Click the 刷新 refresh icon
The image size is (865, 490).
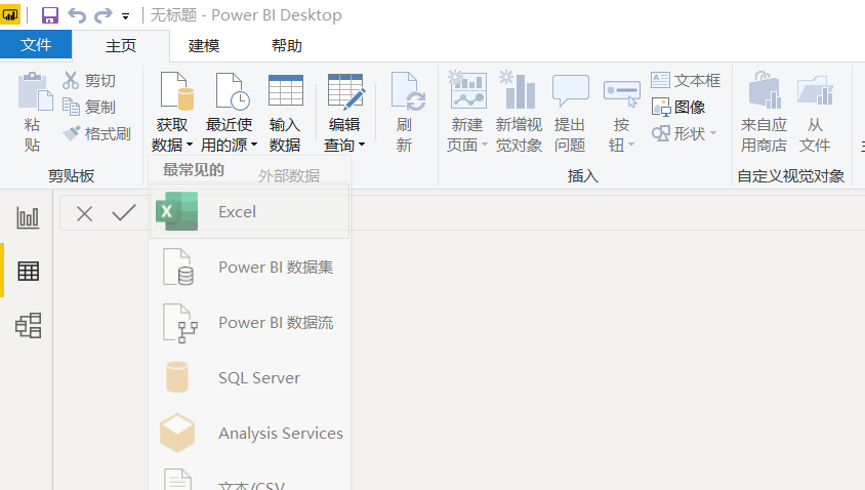[x=407, y=91]
